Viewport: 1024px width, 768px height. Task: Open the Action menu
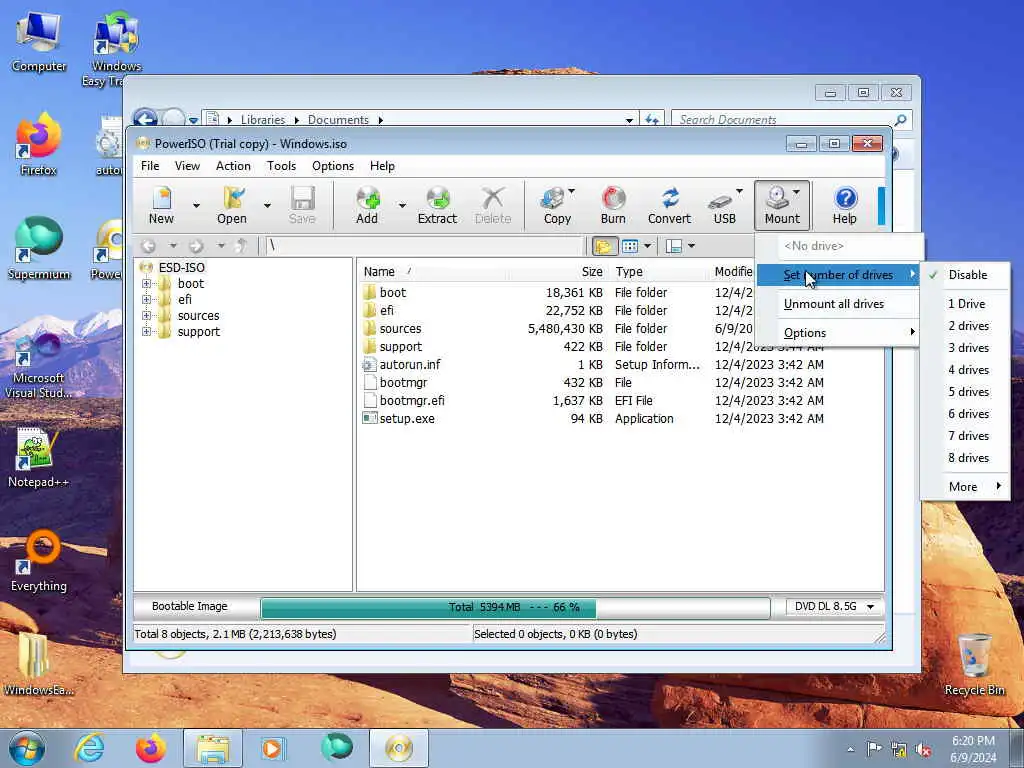point(233,166)
